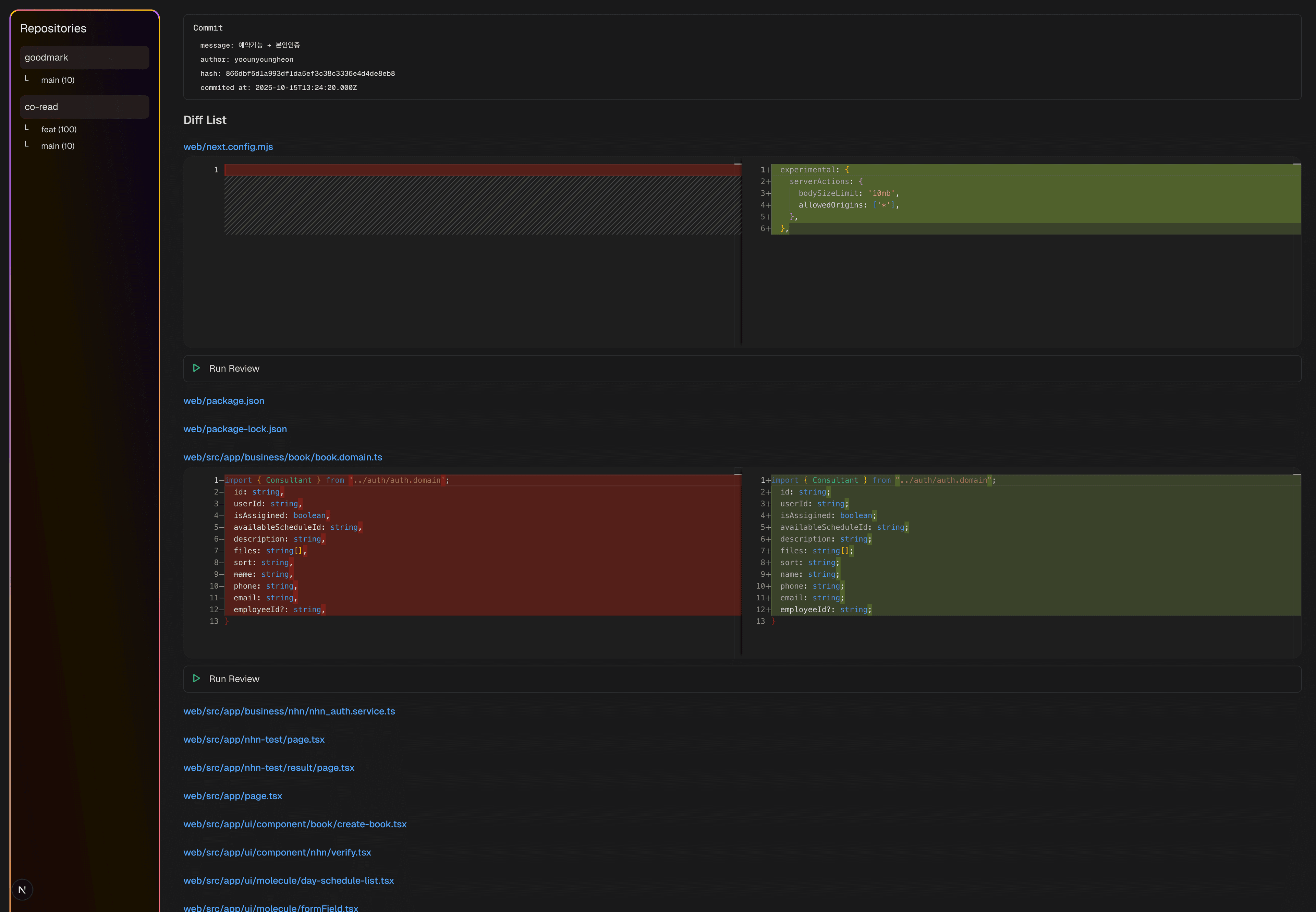Open co-read feat (100) branch
Viewport: 1316px width, 912px height.
coord(59,130)
